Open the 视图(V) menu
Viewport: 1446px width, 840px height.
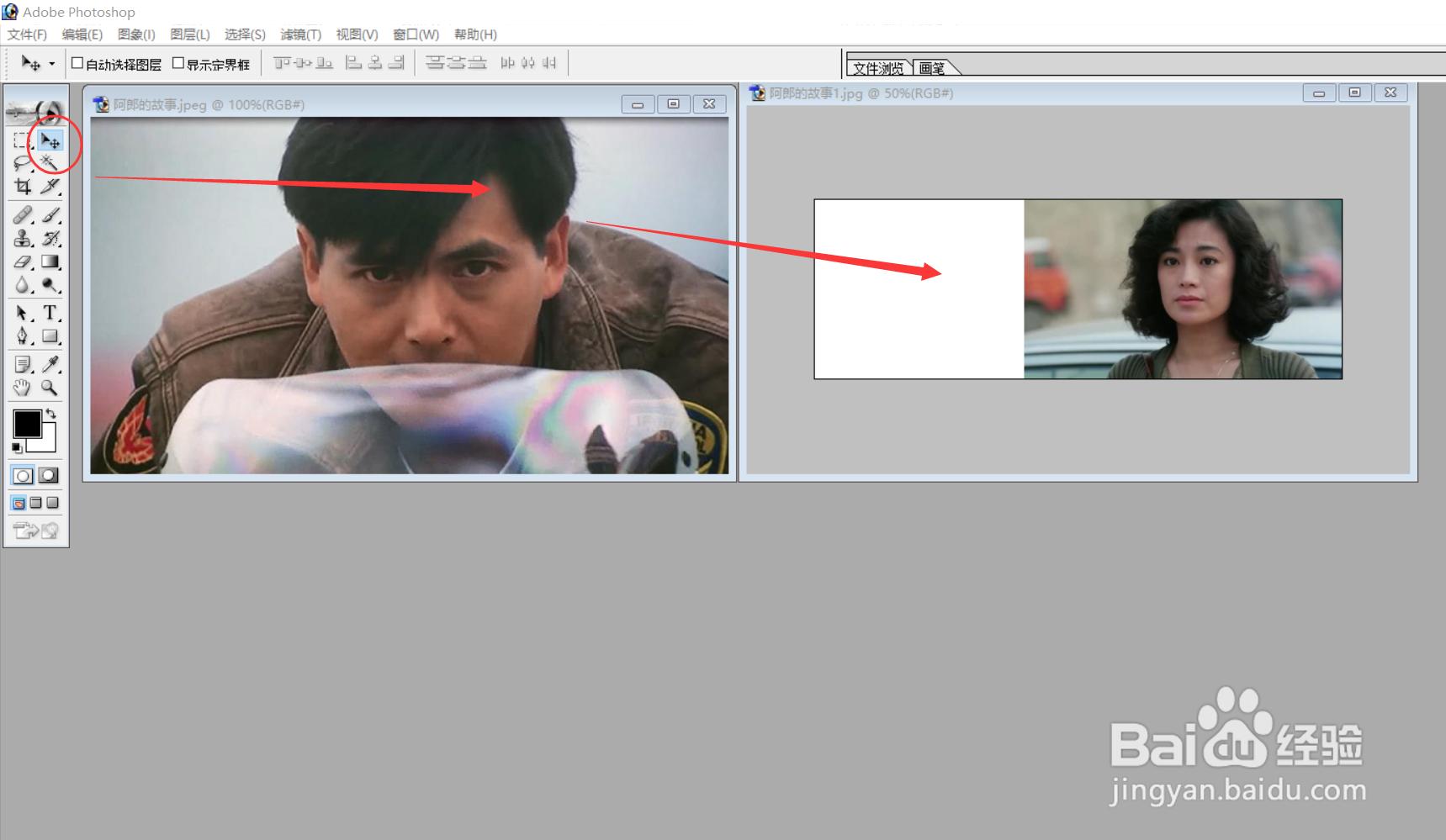(358, 34)
